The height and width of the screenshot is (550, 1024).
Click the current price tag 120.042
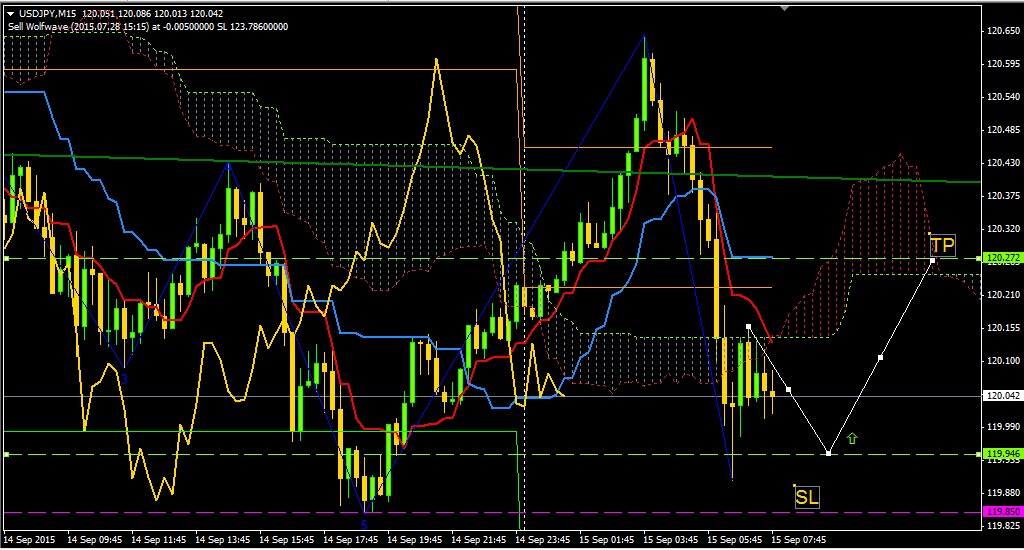pyautogui.click(x=1002, y=396)
